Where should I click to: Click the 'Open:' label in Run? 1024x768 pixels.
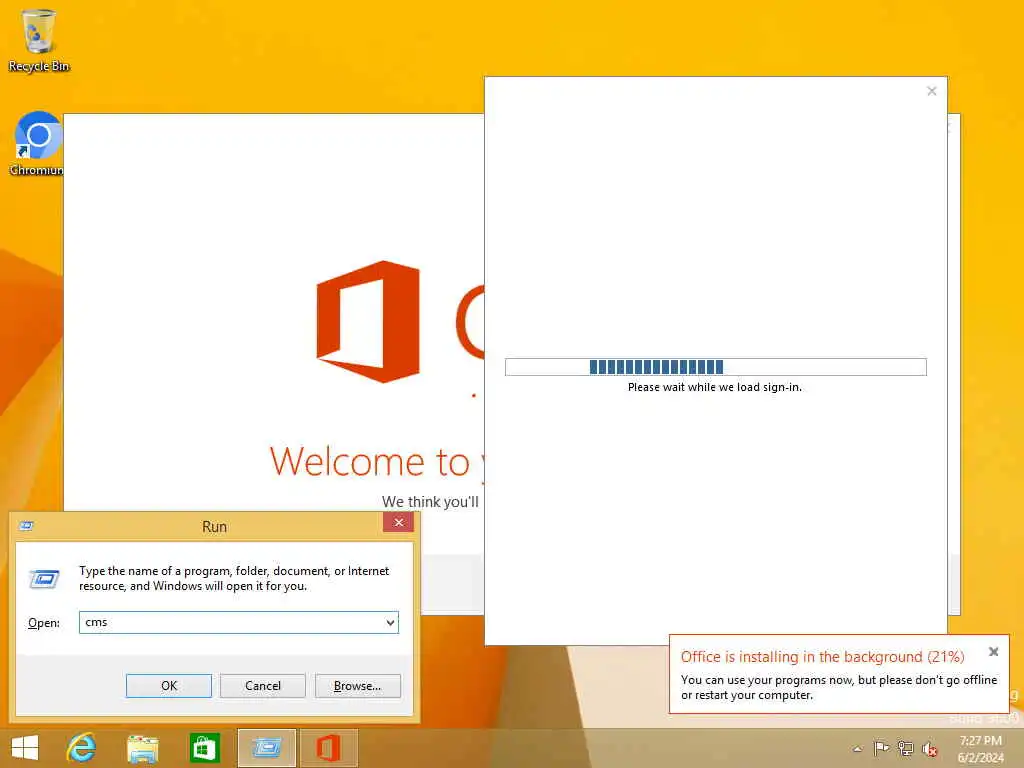coord(44,623)
